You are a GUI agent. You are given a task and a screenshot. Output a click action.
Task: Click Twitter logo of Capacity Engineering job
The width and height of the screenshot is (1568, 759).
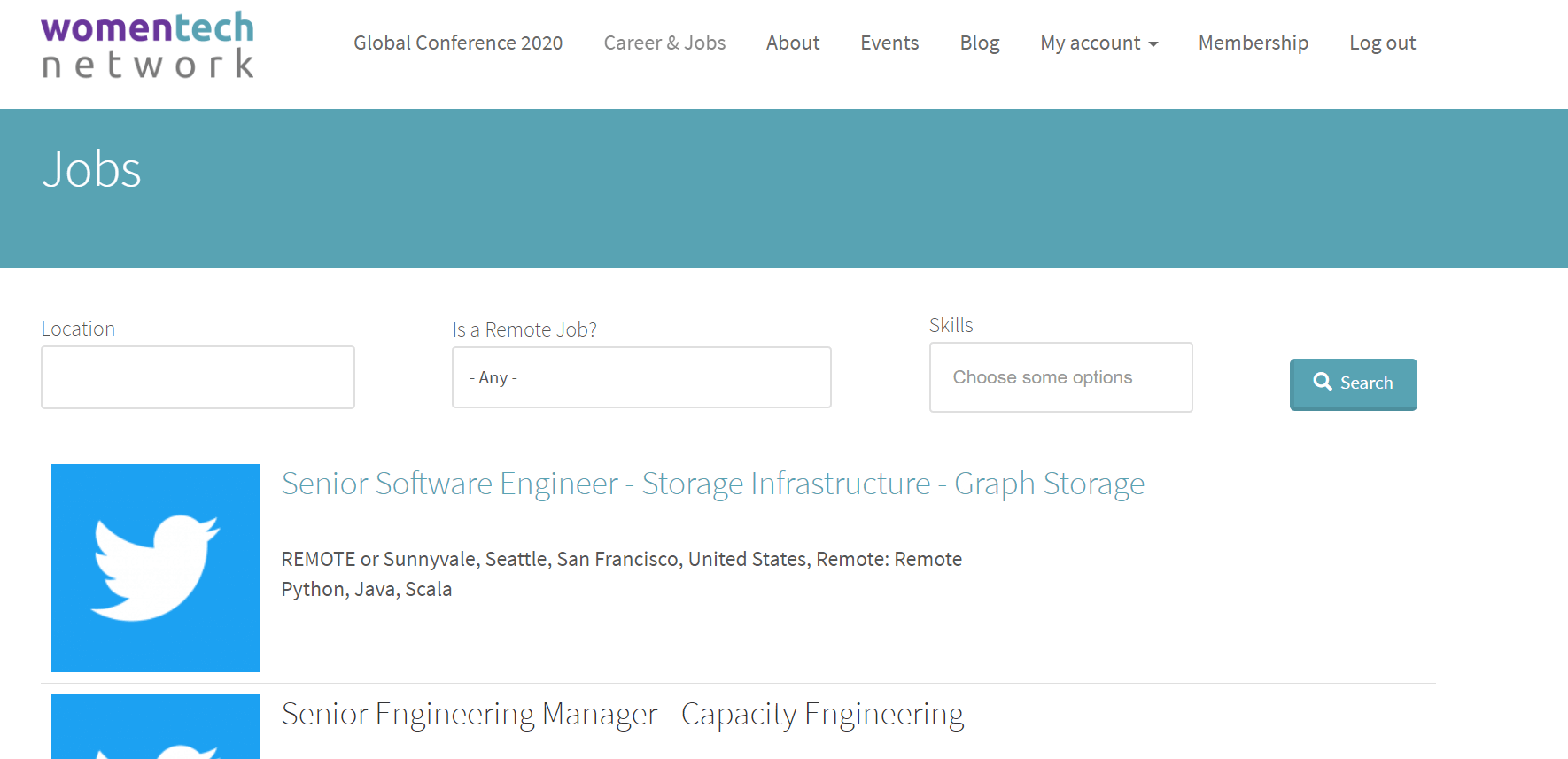click(155, 728)
